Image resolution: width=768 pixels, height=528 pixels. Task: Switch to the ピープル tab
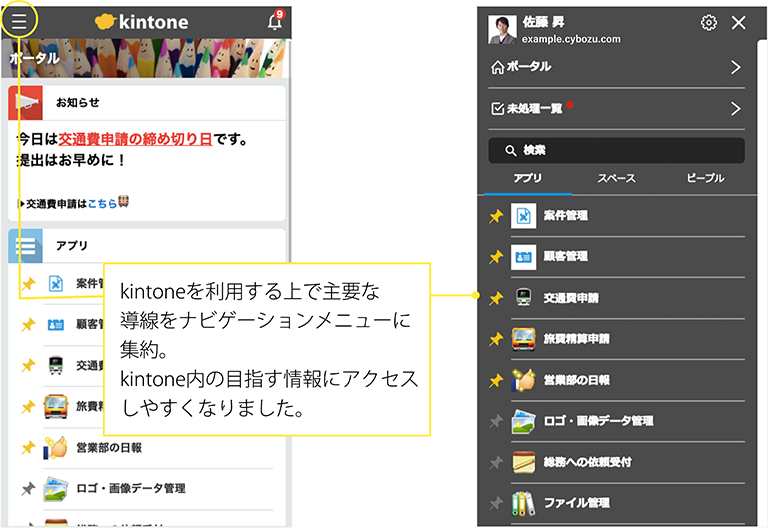pos(705,178)
